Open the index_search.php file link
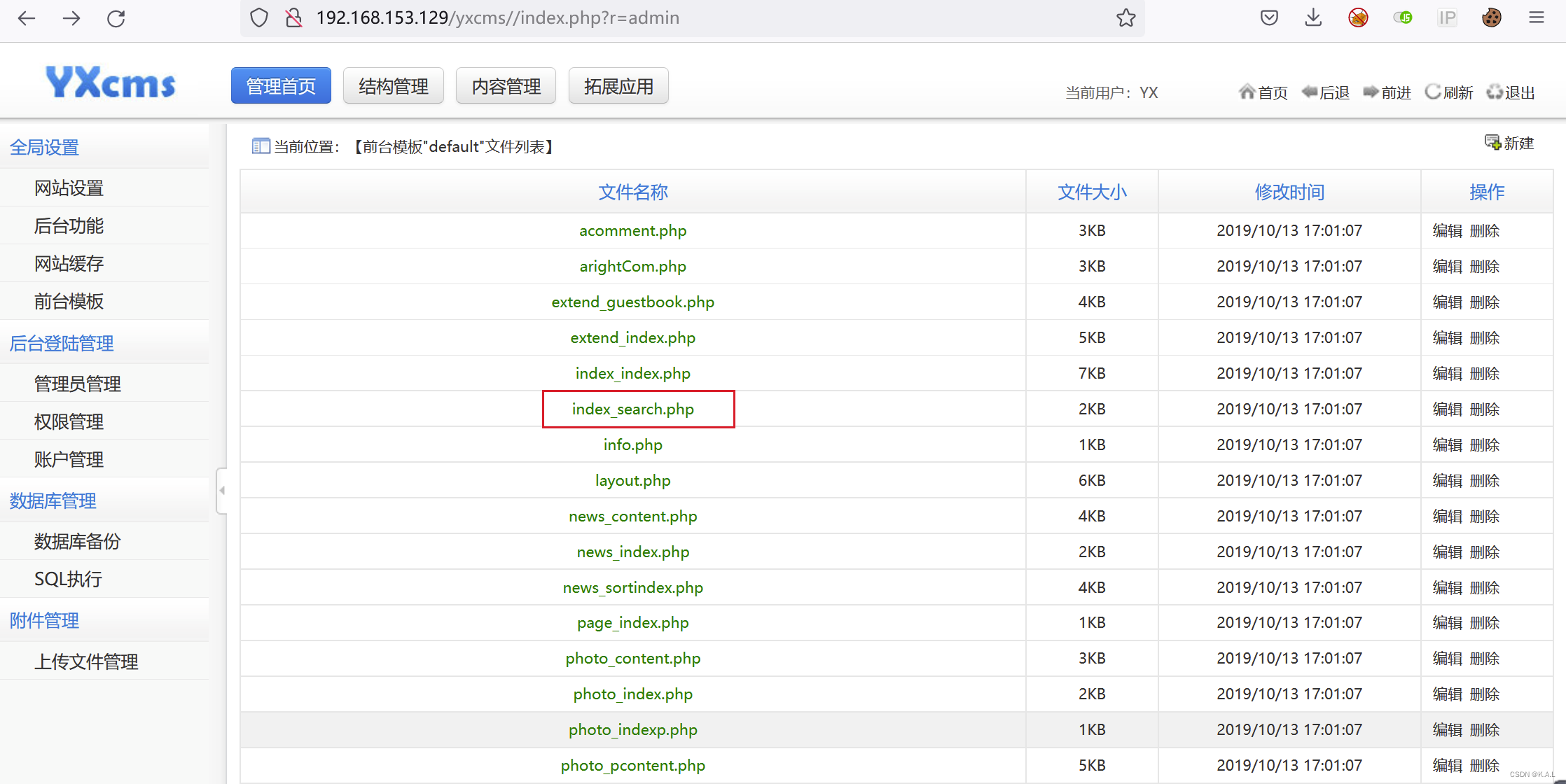The width and height of the screenshot is (1566, 784). click(x=632, y=409)
